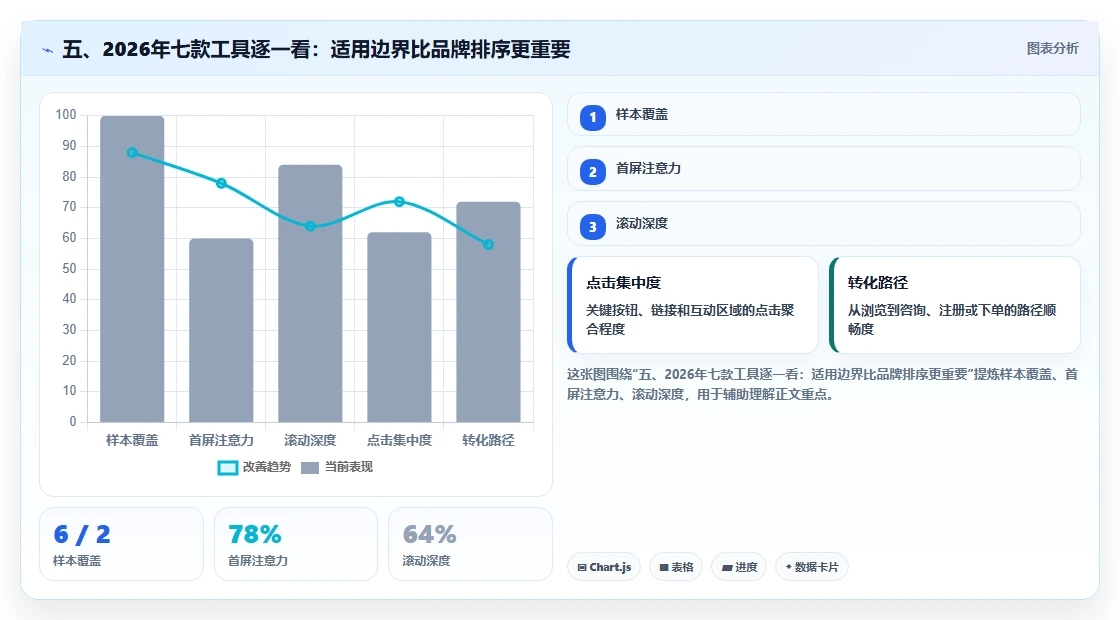Screen dimensions: 1120x620
Task: Click the trend line point on 转化路径 bar
Action: (x=489, y=245)
